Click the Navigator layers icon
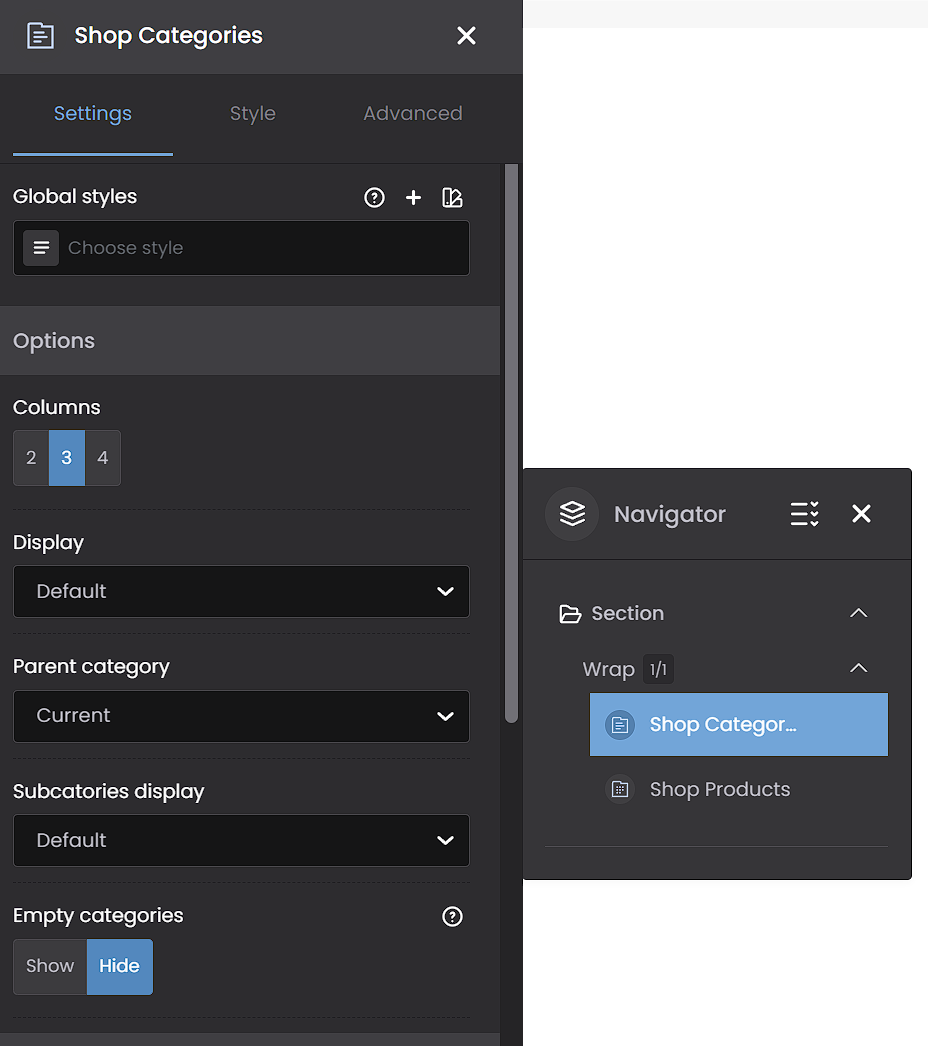This screenshot has height=1046, width=928. [x=572, y=514]
